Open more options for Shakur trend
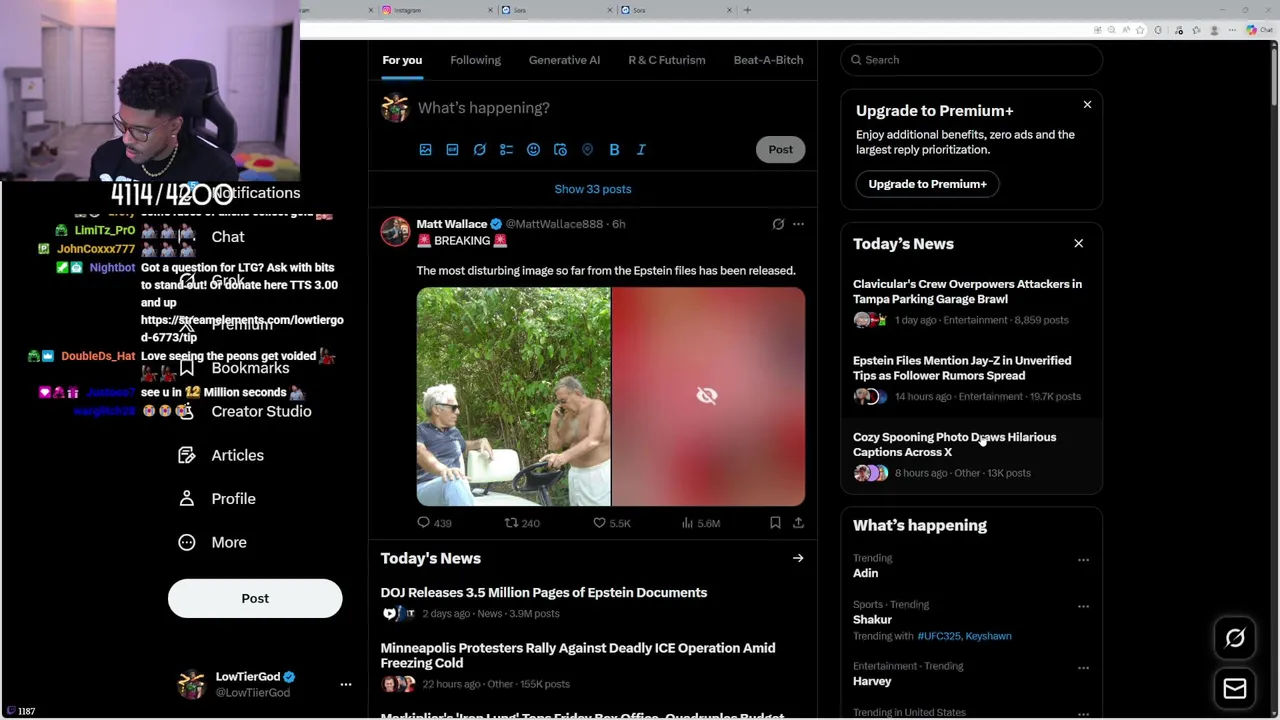 [x=1083, y=606]
